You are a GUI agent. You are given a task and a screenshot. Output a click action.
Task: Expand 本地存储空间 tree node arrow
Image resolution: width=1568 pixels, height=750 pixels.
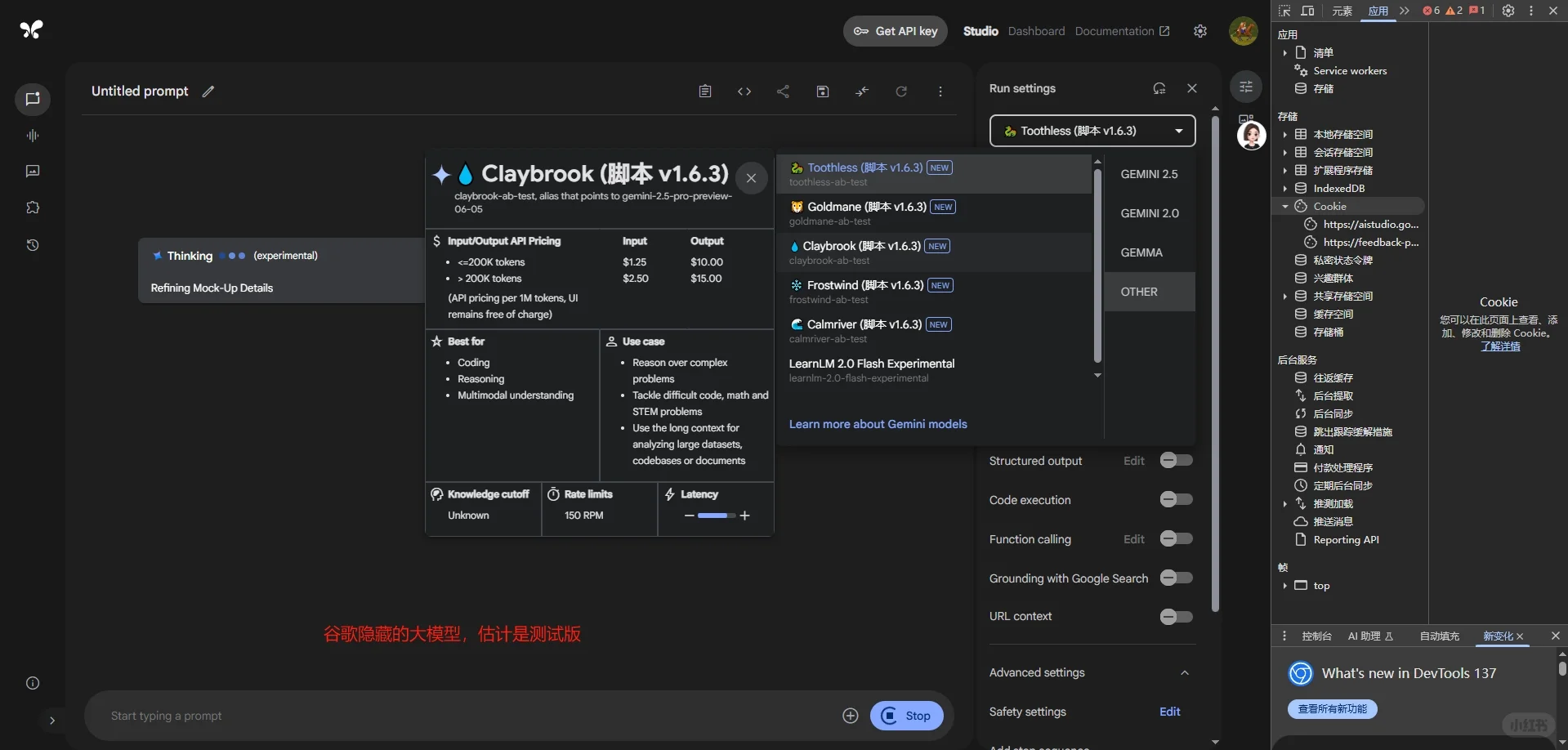[x=1285, y=135]
